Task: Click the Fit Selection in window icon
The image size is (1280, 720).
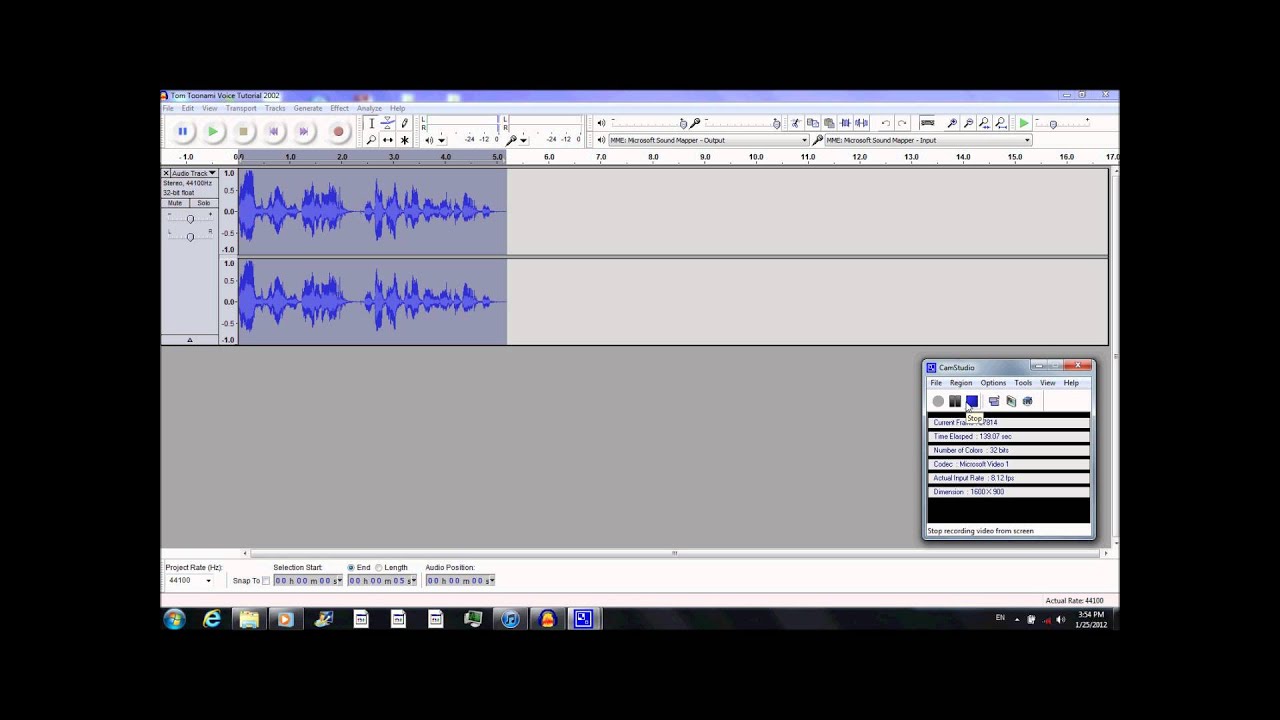Action: coord(984,123)
